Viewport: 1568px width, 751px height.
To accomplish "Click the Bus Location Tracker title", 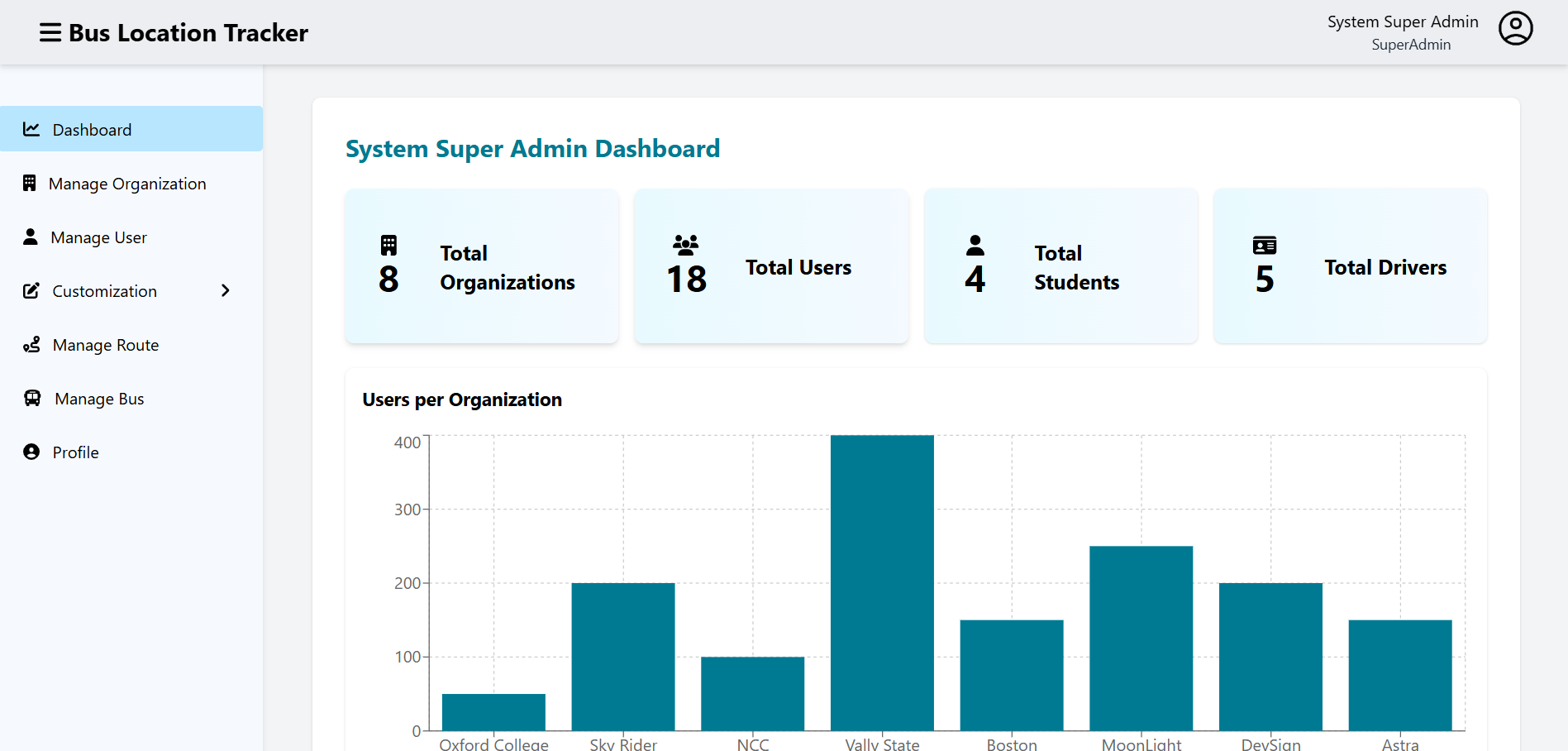I will 188,33.
